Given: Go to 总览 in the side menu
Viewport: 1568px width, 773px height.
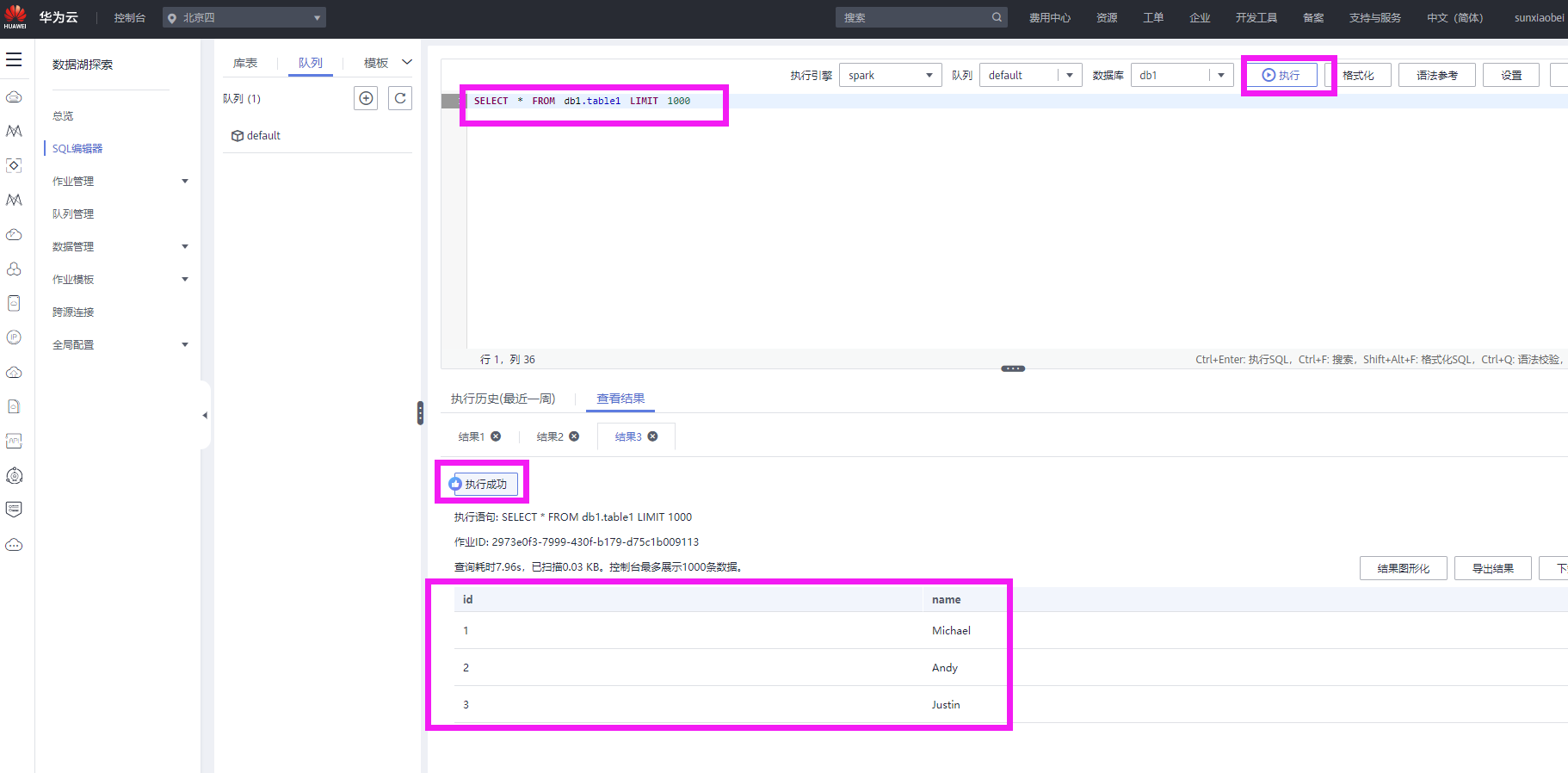Looking at the screenshot, I should (x=63, y=116).
